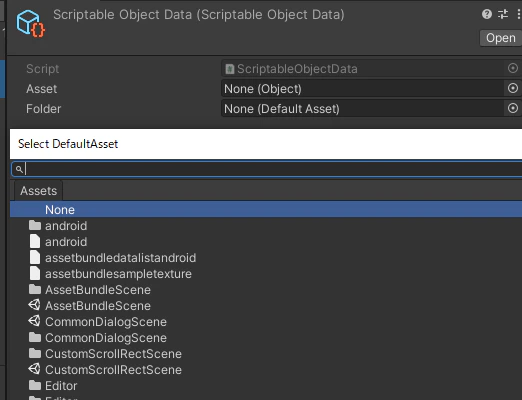
Task: Click the Folder field object picker circle
Action: [513, 108]
